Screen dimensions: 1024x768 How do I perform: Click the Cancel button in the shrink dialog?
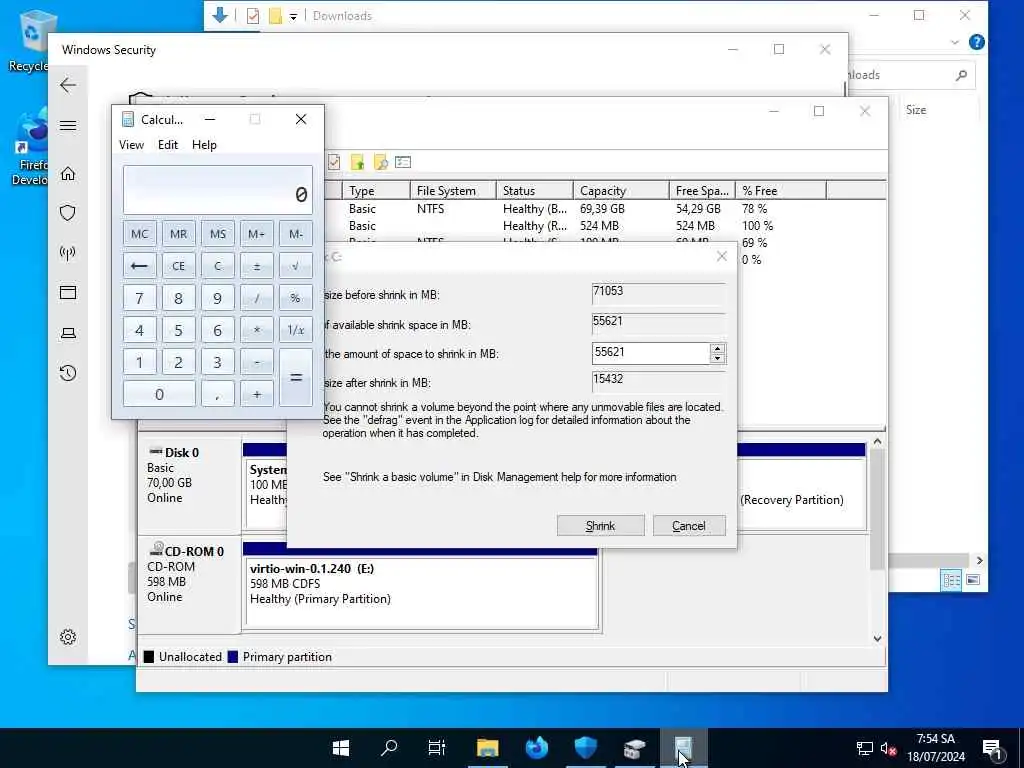pyautogui.click(x=689, y=526)
